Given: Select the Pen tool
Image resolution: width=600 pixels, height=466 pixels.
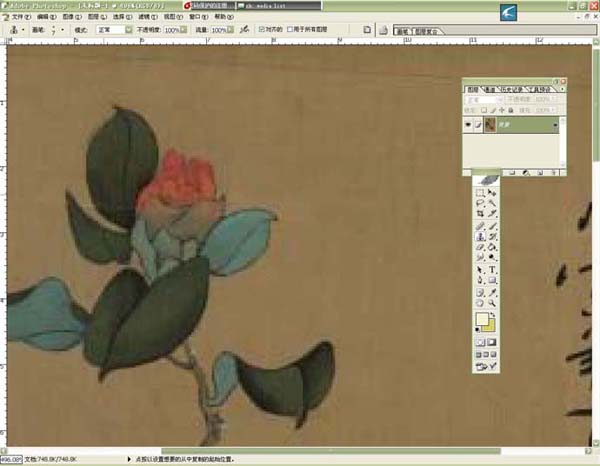Looking at the screenshot, I should pos(480,280).
